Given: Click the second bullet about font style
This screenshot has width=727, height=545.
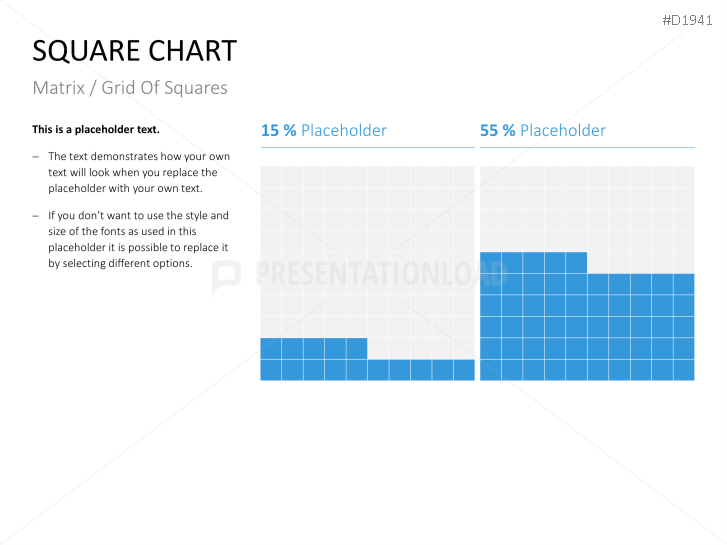Looking at the screenshot, I should click(x=138, y=239).
